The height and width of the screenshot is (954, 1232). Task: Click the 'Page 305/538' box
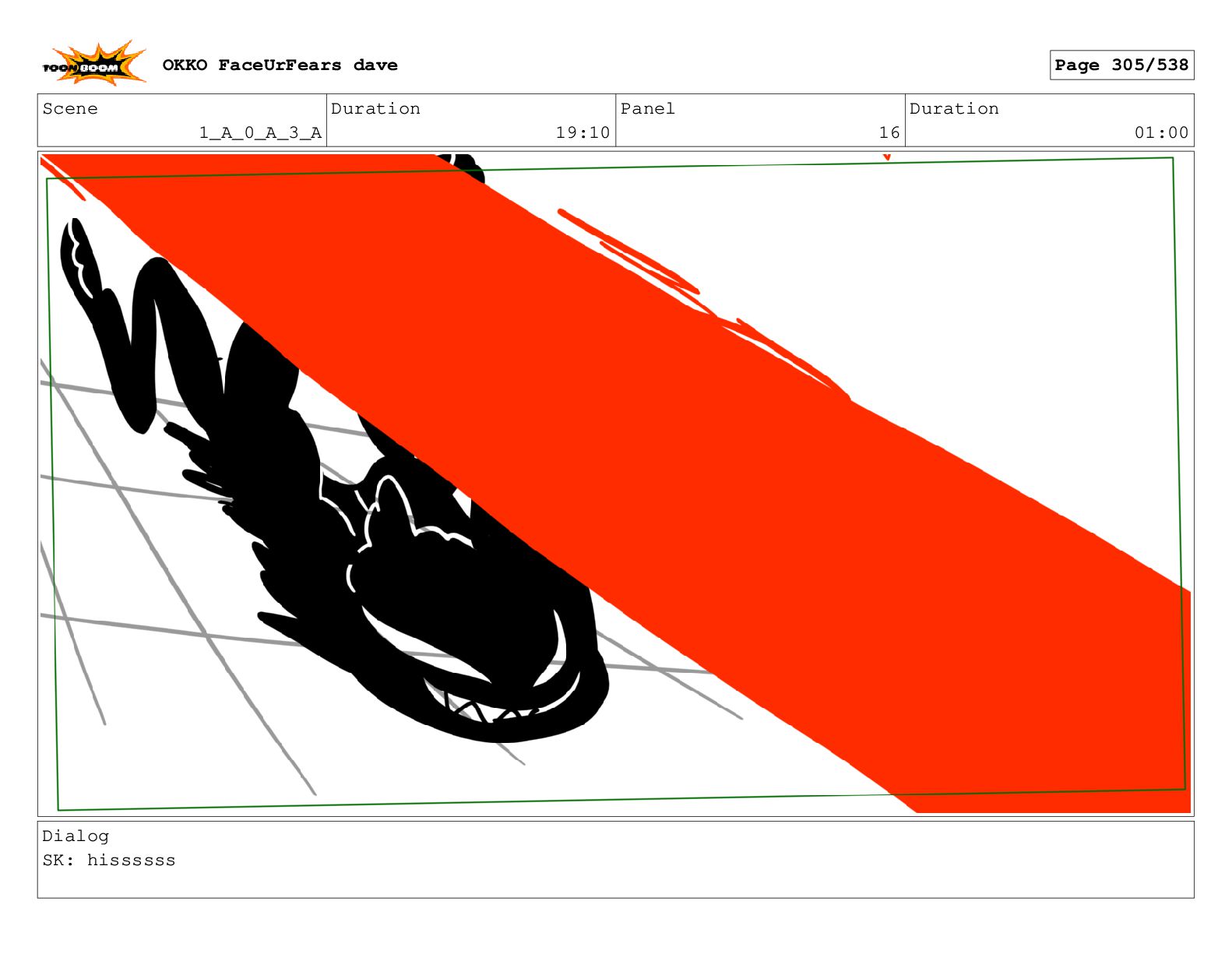pos(1121,65)
